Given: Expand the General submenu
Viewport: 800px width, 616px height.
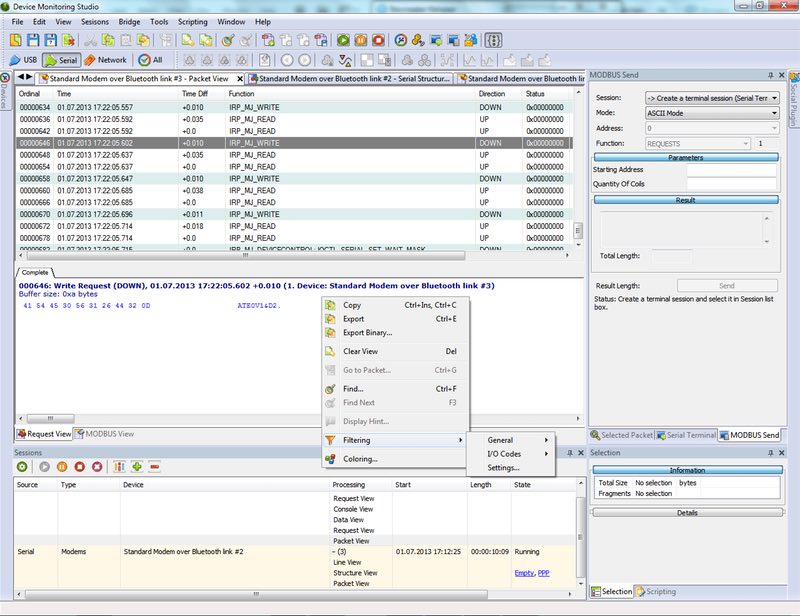Looking at the screenshot, I should (512, 440).
